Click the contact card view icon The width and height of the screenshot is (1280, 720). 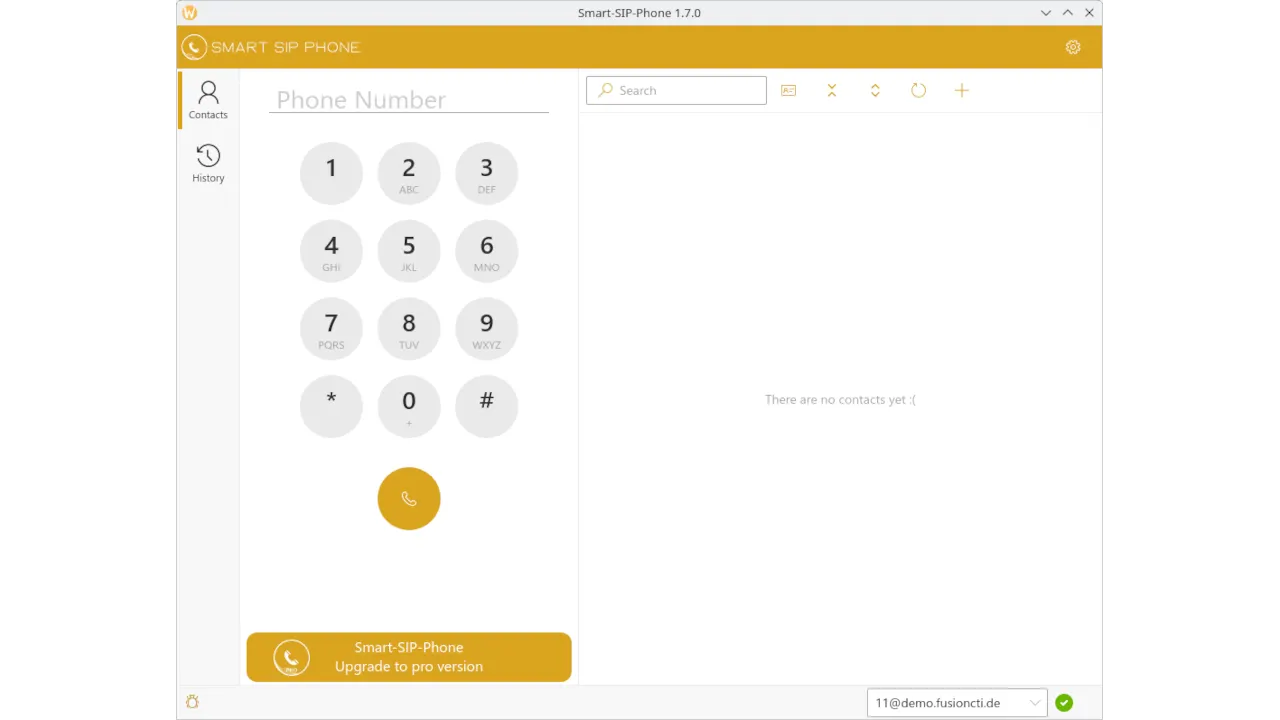point(789,90)
